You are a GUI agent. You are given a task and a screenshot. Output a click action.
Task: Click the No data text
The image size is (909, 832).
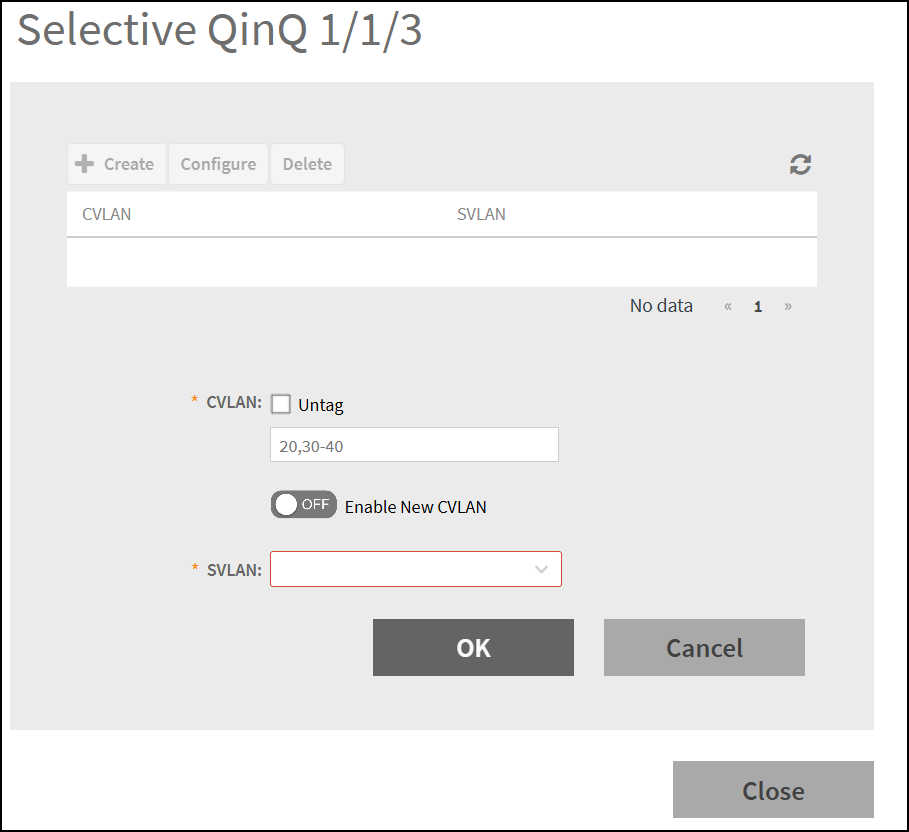[x=661, y=306]
